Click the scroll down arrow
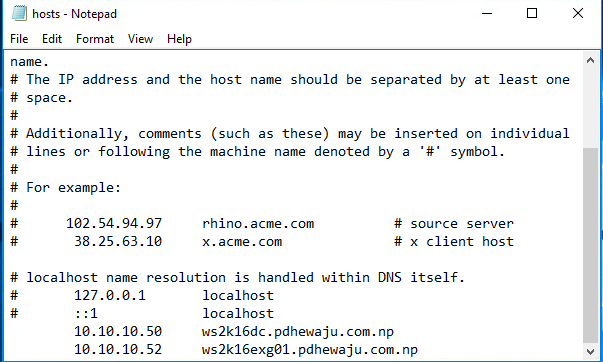The height and width of the screenshot is (362, 603). tap(590, 351)
